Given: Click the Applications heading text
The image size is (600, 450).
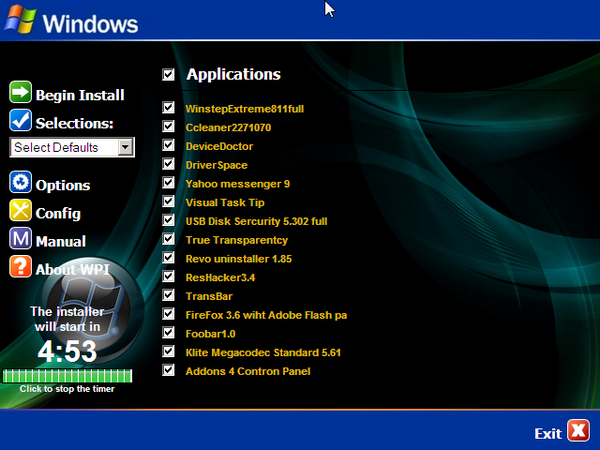Looking at the screenshot, I should (x=233, y=75).
